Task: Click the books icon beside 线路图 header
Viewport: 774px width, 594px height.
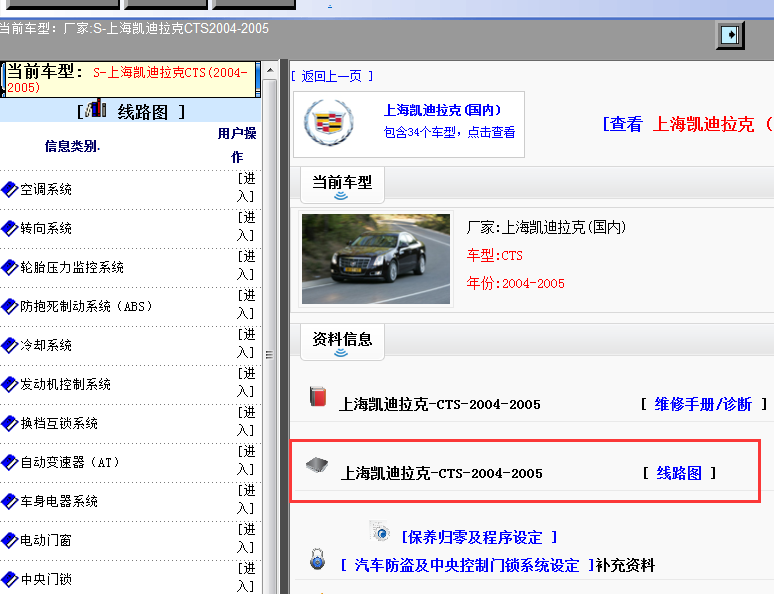Action: tap(96, 108)
